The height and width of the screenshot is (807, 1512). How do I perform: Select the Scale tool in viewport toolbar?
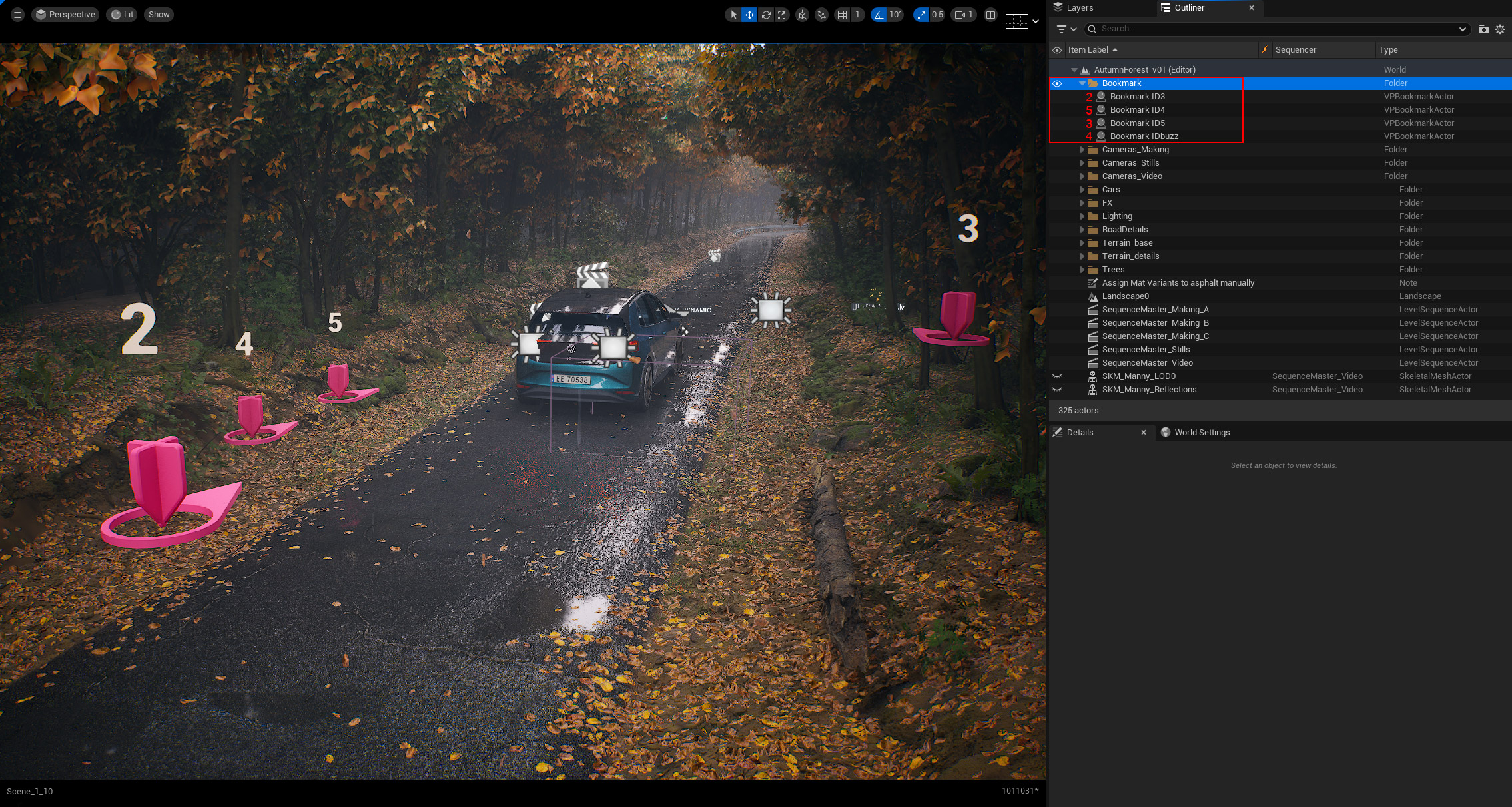click(782, 15)
